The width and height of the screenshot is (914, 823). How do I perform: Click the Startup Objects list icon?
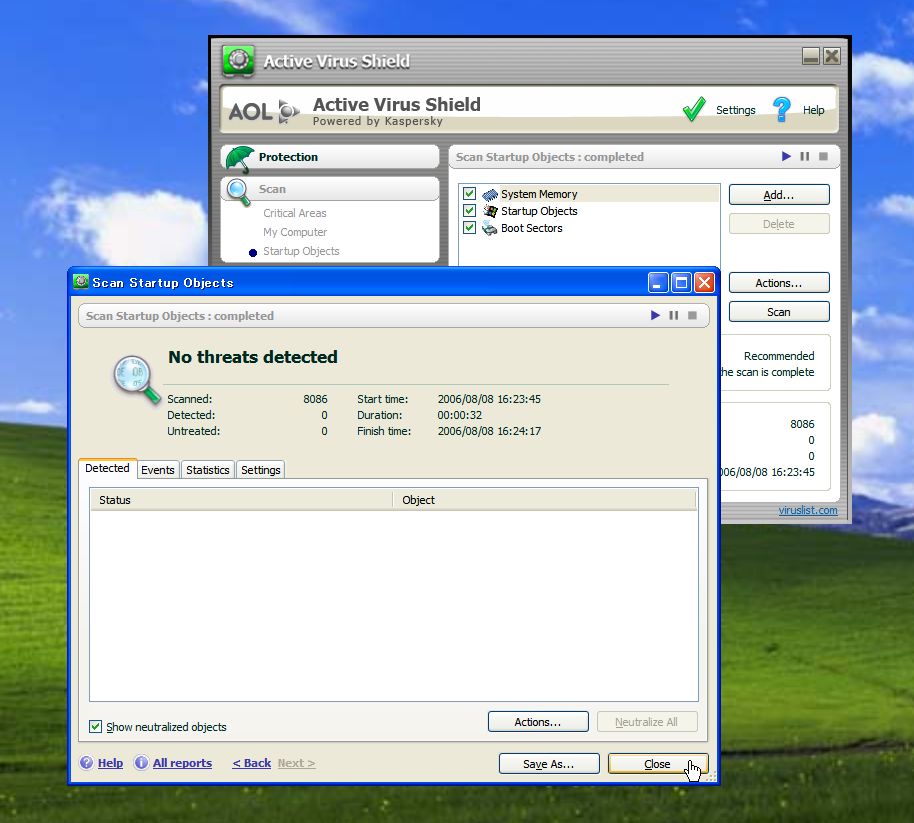click(490, 211)
